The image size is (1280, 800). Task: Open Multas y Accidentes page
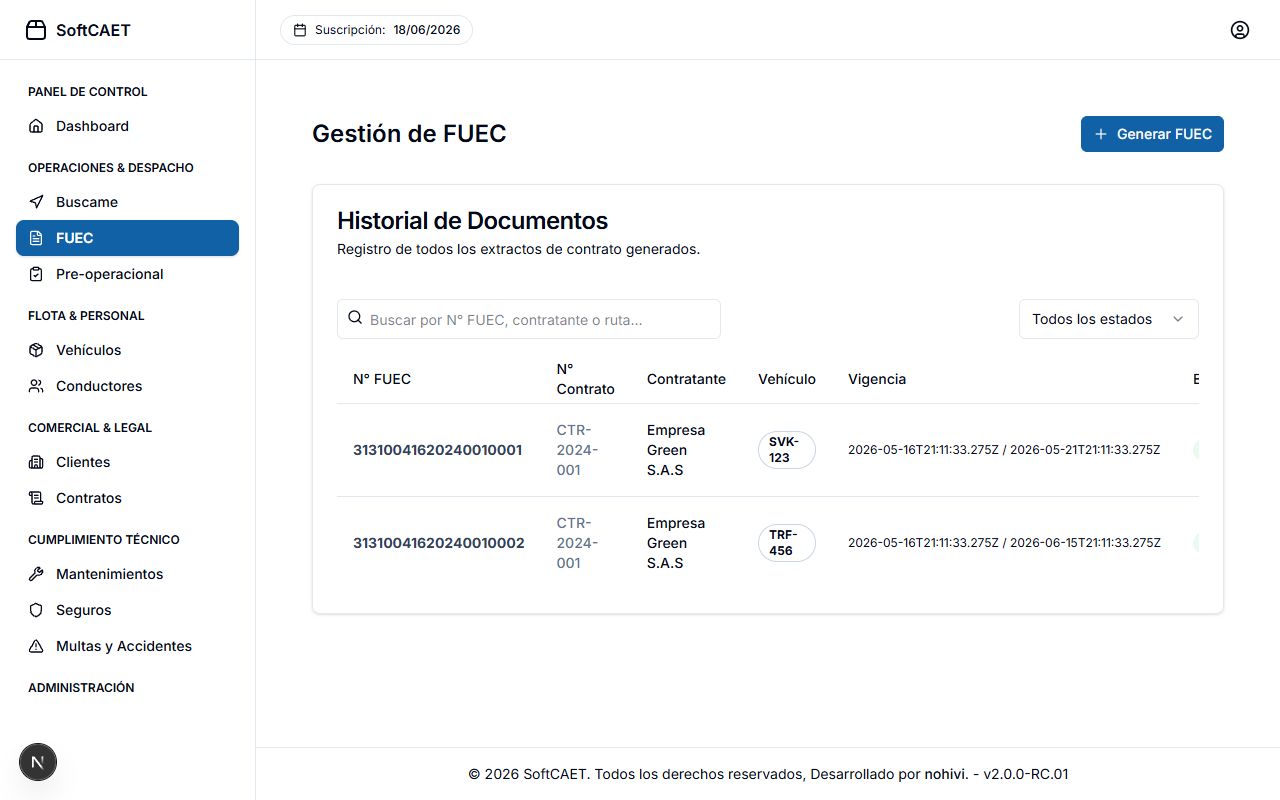click(x=127, y=646)
